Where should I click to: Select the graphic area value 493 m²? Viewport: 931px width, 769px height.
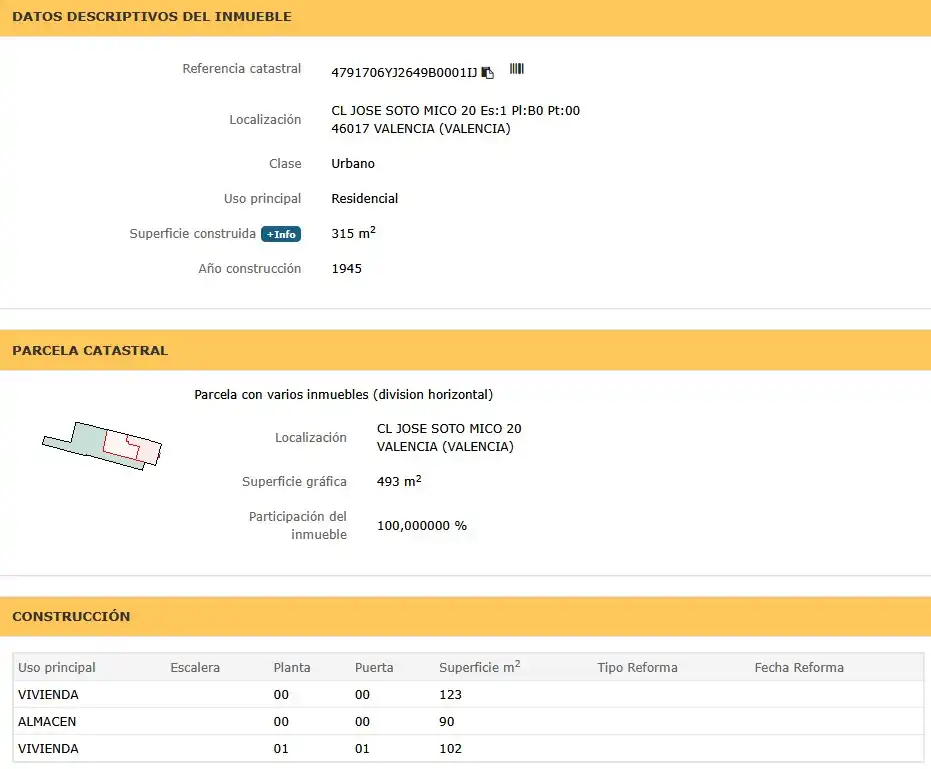[399, 481]
